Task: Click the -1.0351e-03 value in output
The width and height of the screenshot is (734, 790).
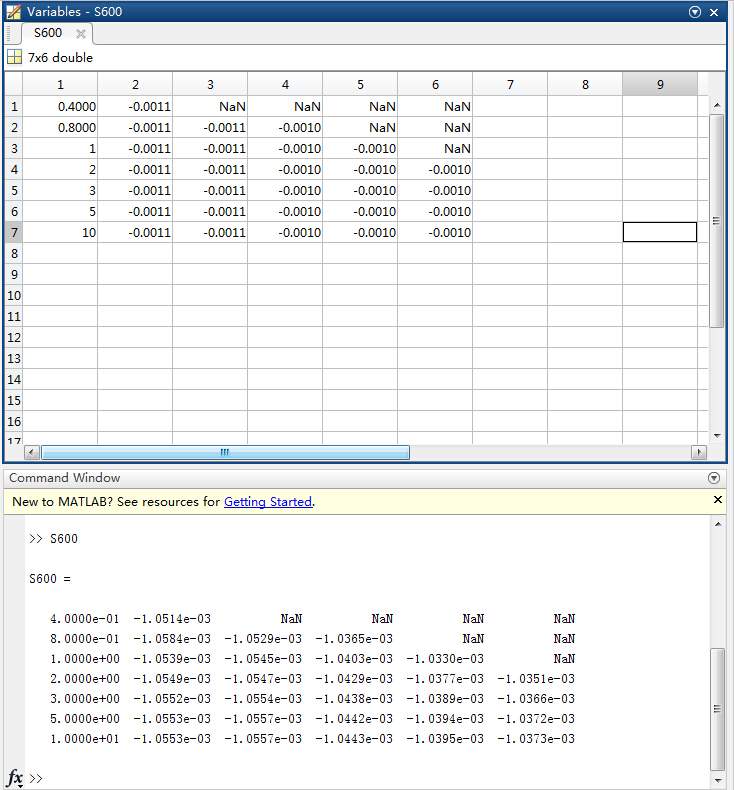Action: (x=536, y=679)
